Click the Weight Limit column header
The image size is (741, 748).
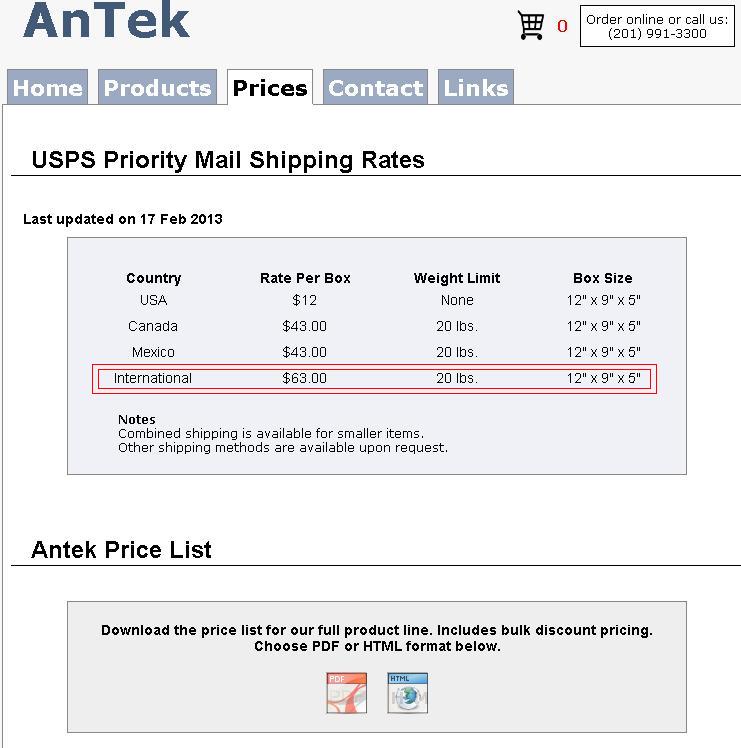pyautogui.click(x=457, y=278)
